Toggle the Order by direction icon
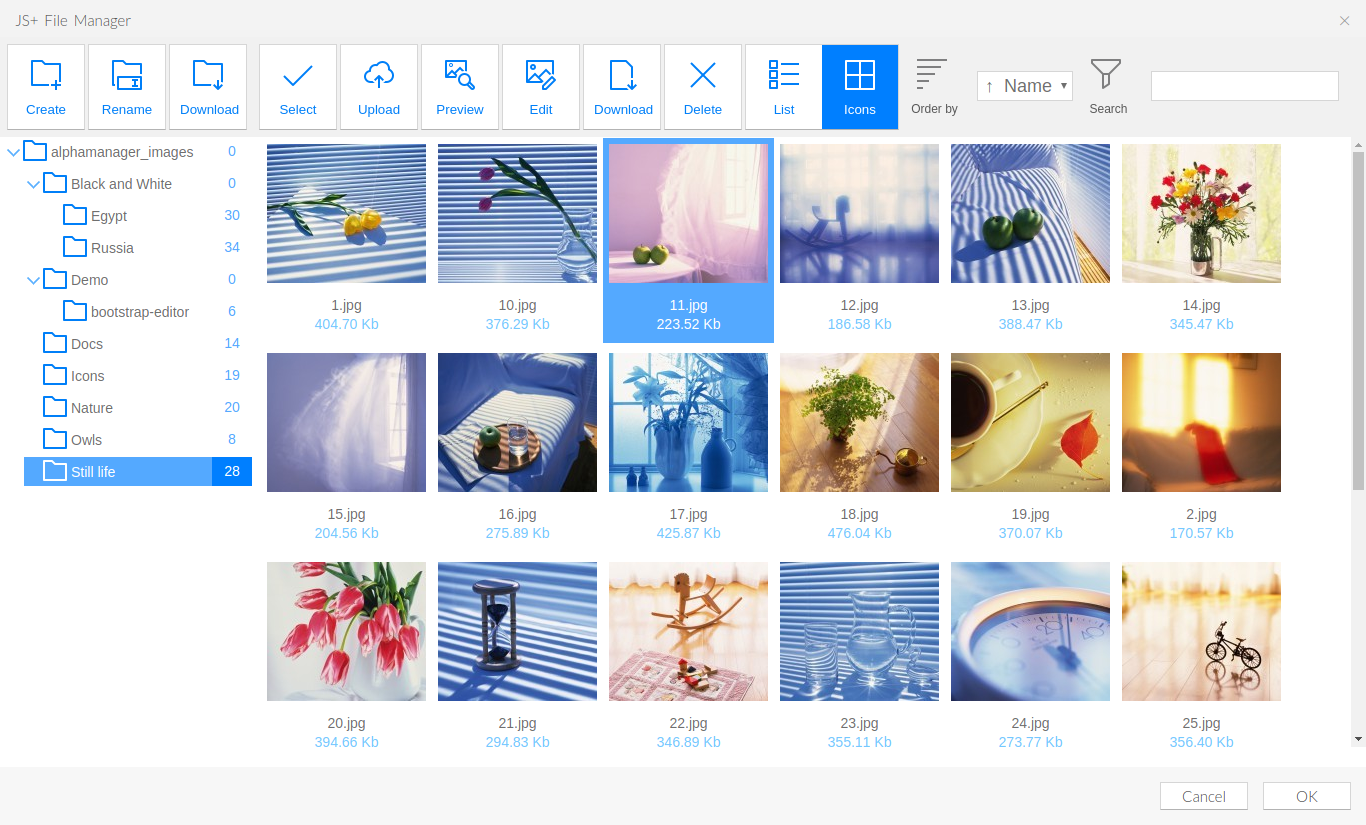This screenshot has width=1366, height=825. point(932,75)
